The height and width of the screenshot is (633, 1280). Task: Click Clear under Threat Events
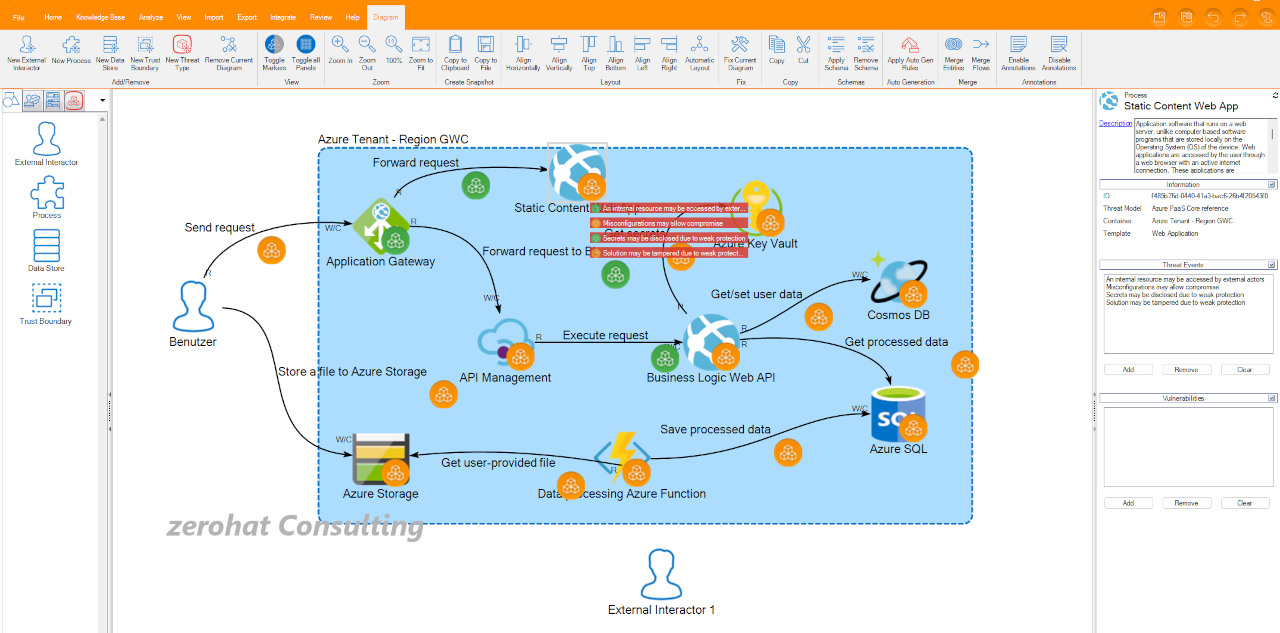click(x=1245, y=369)
